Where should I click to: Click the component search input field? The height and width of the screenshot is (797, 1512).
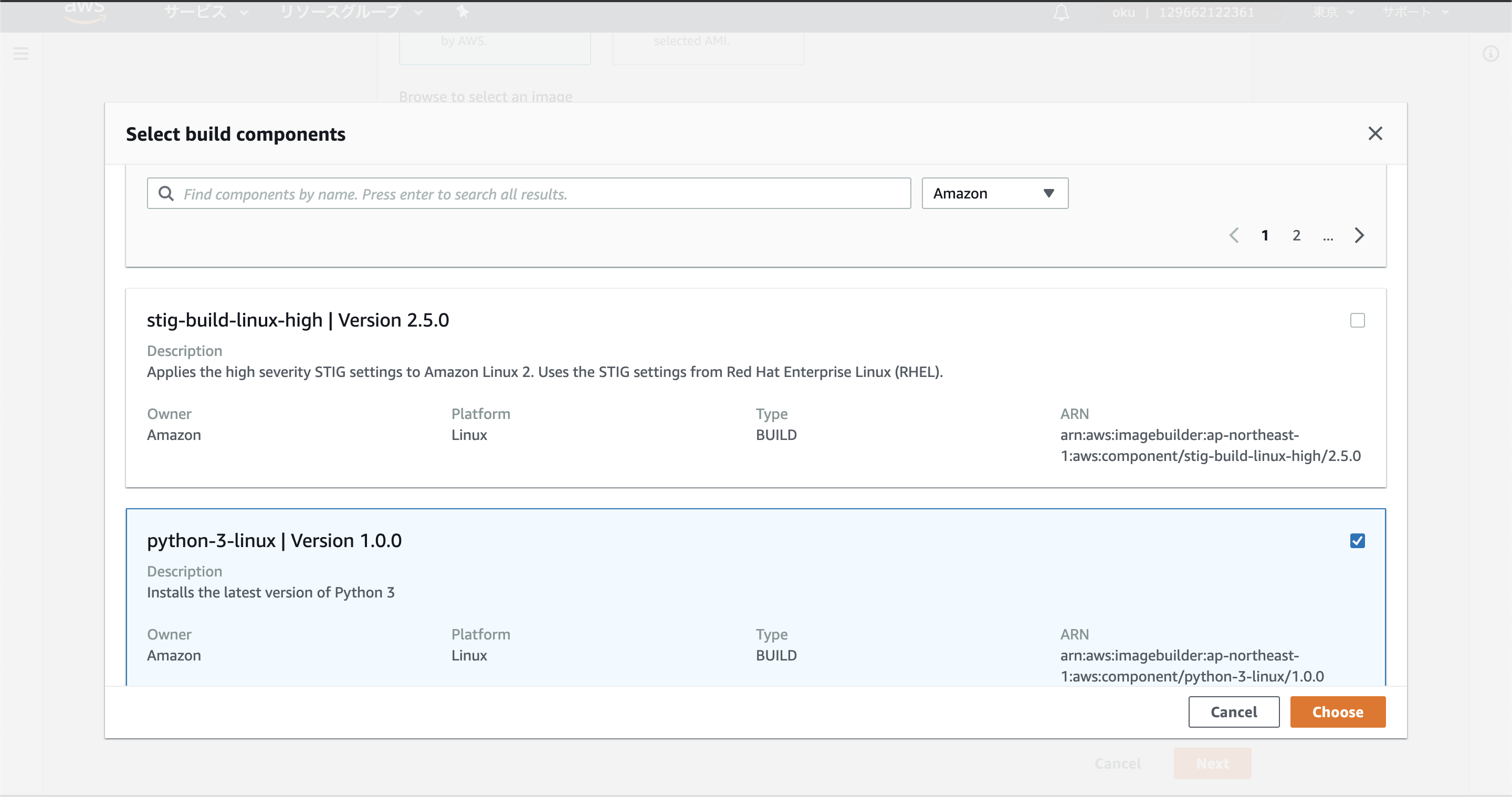(528, 194)
